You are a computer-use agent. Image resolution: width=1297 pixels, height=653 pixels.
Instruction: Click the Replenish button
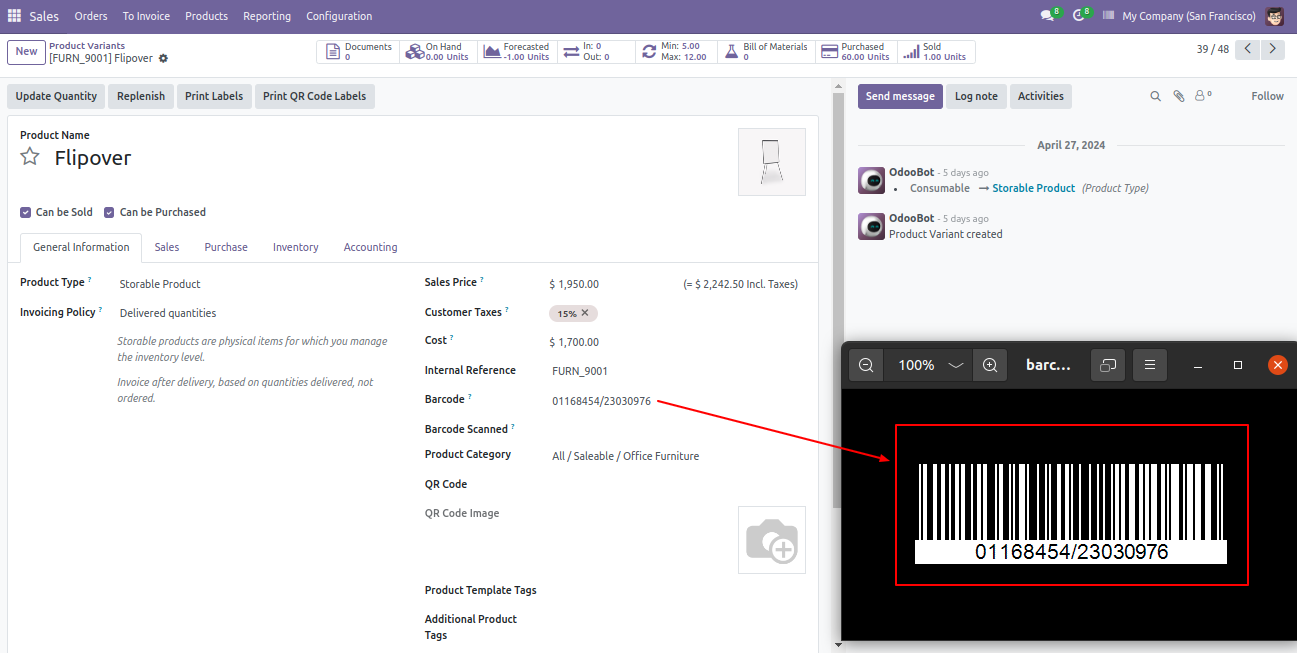pos(141,96)
